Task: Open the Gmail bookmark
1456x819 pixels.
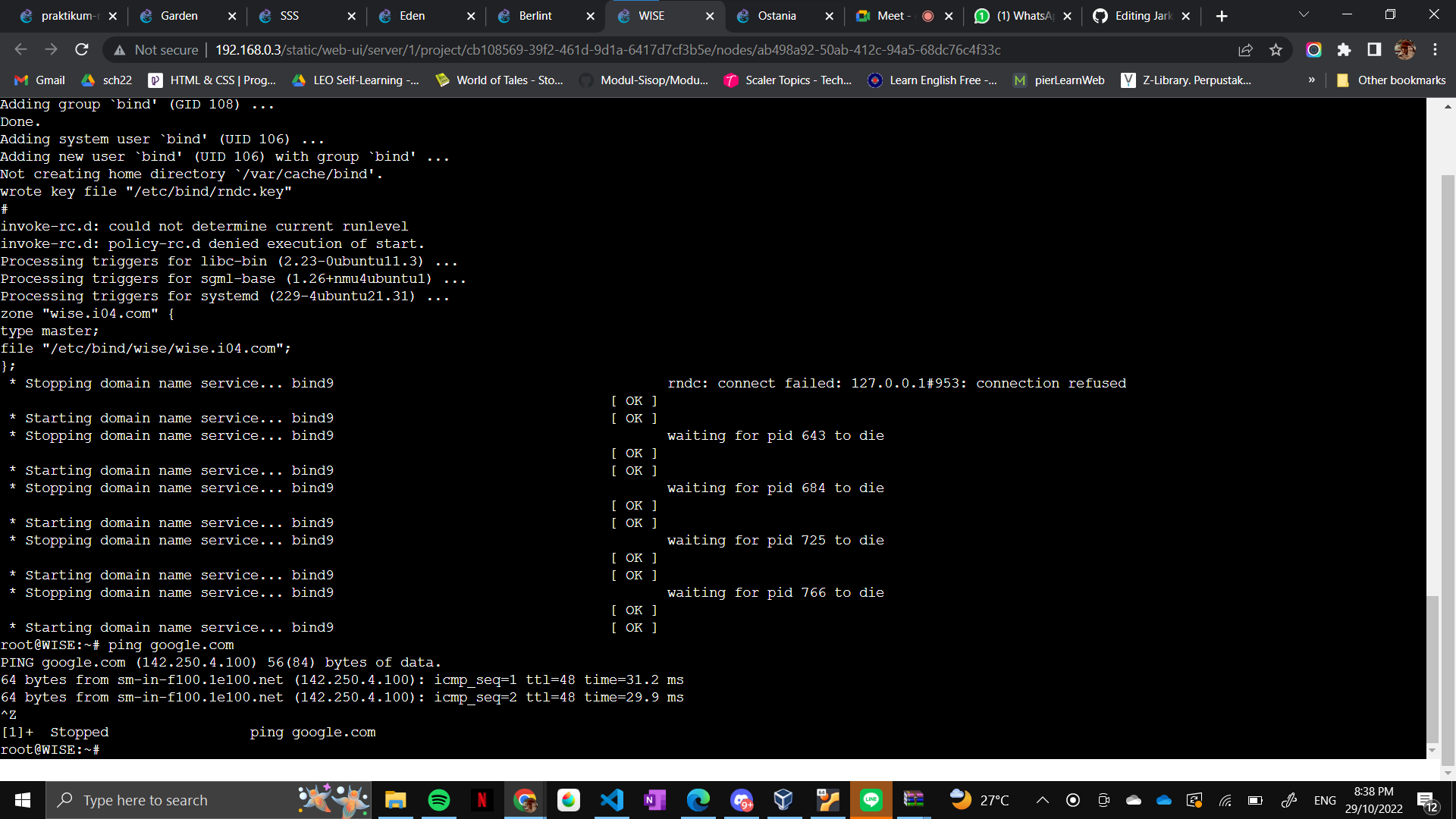Action: [38, 80]
